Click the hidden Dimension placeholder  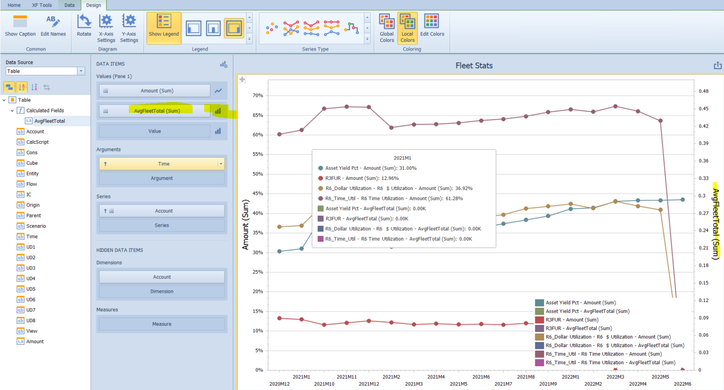[162, 292]
